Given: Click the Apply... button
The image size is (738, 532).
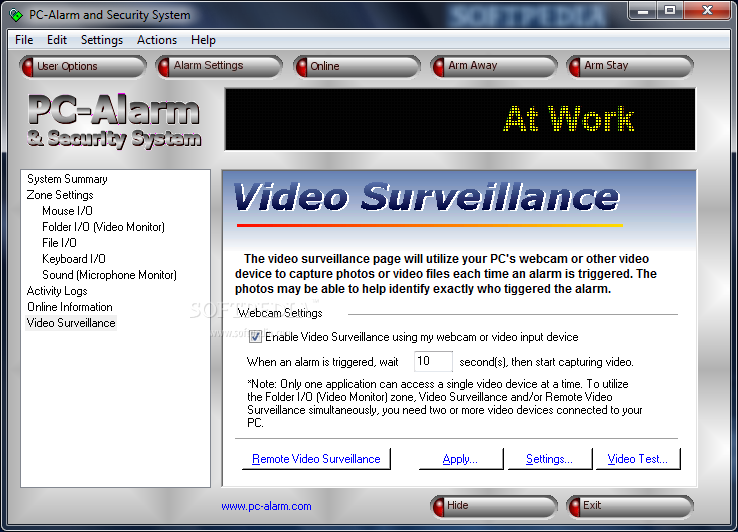Looking at the screenshot, I should pos(460,459).
